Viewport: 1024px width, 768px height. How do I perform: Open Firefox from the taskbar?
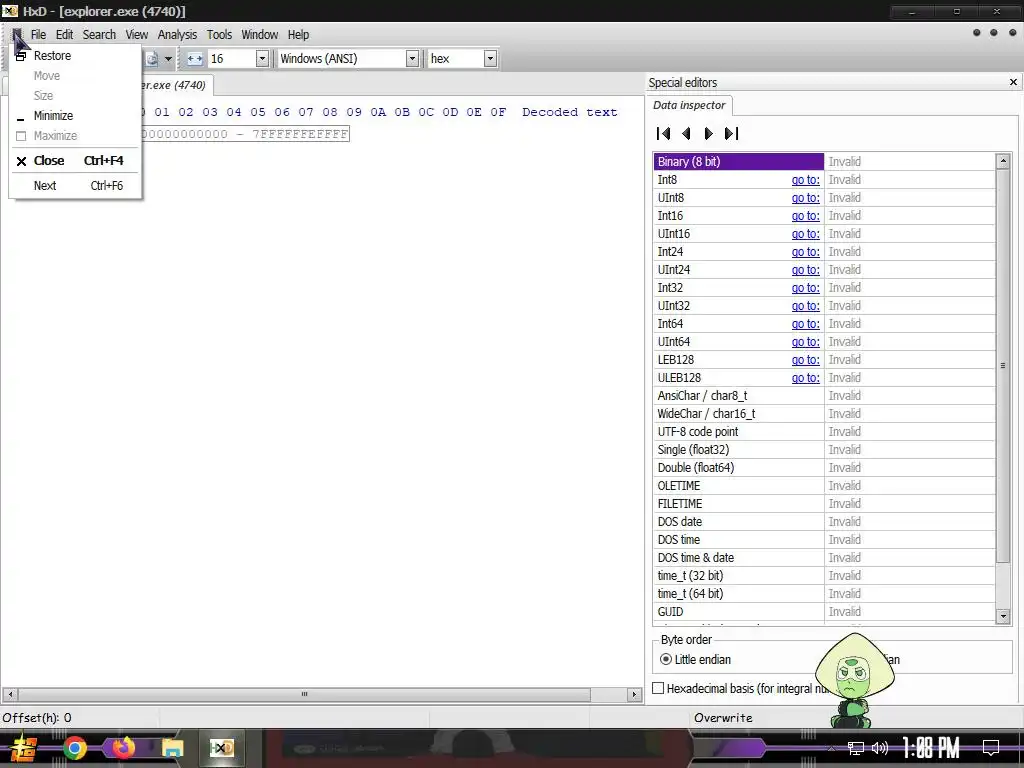[x=123, y=747]
